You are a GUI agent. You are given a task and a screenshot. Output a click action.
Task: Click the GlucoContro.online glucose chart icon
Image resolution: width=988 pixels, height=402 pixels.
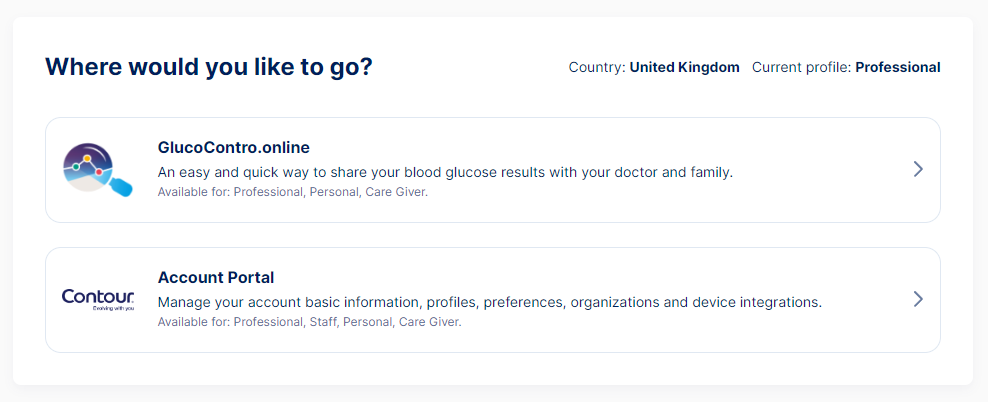coord(98,169)
